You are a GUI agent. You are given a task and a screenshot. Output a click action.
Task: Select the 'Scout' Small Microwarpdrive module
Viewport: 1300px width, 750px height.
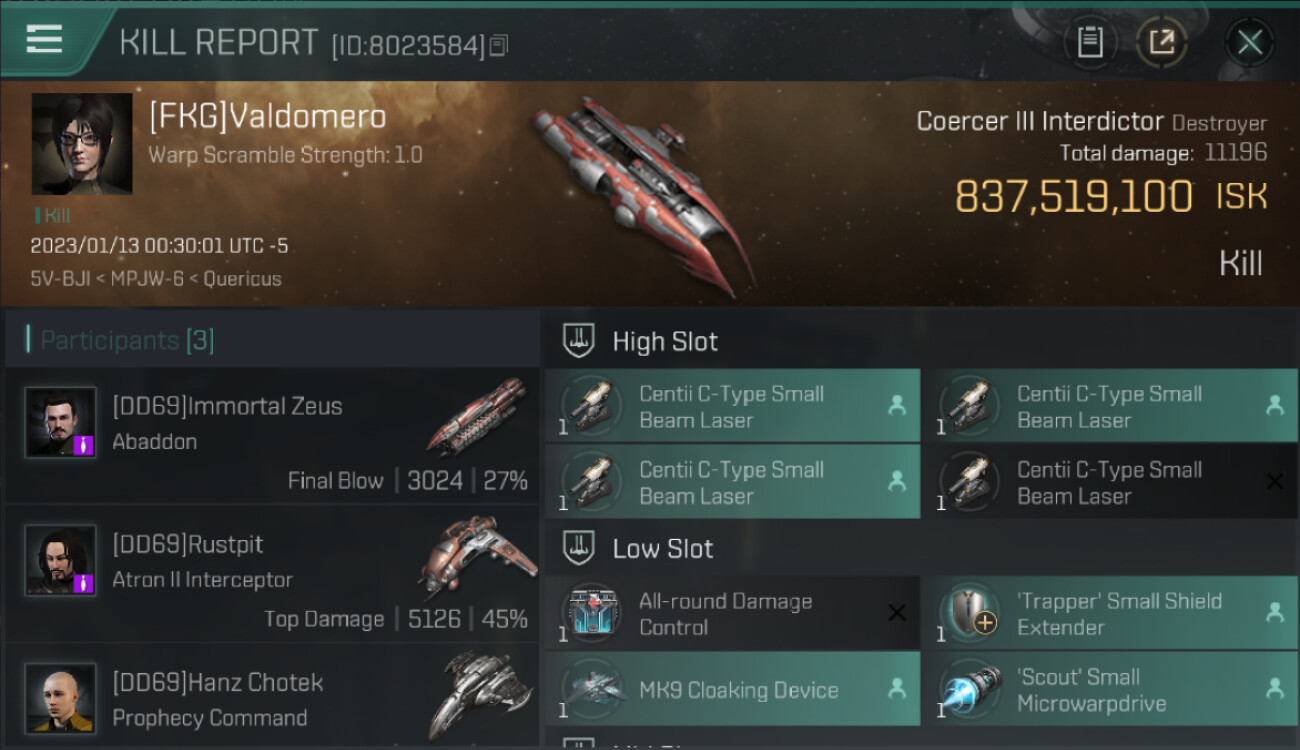1110,689
